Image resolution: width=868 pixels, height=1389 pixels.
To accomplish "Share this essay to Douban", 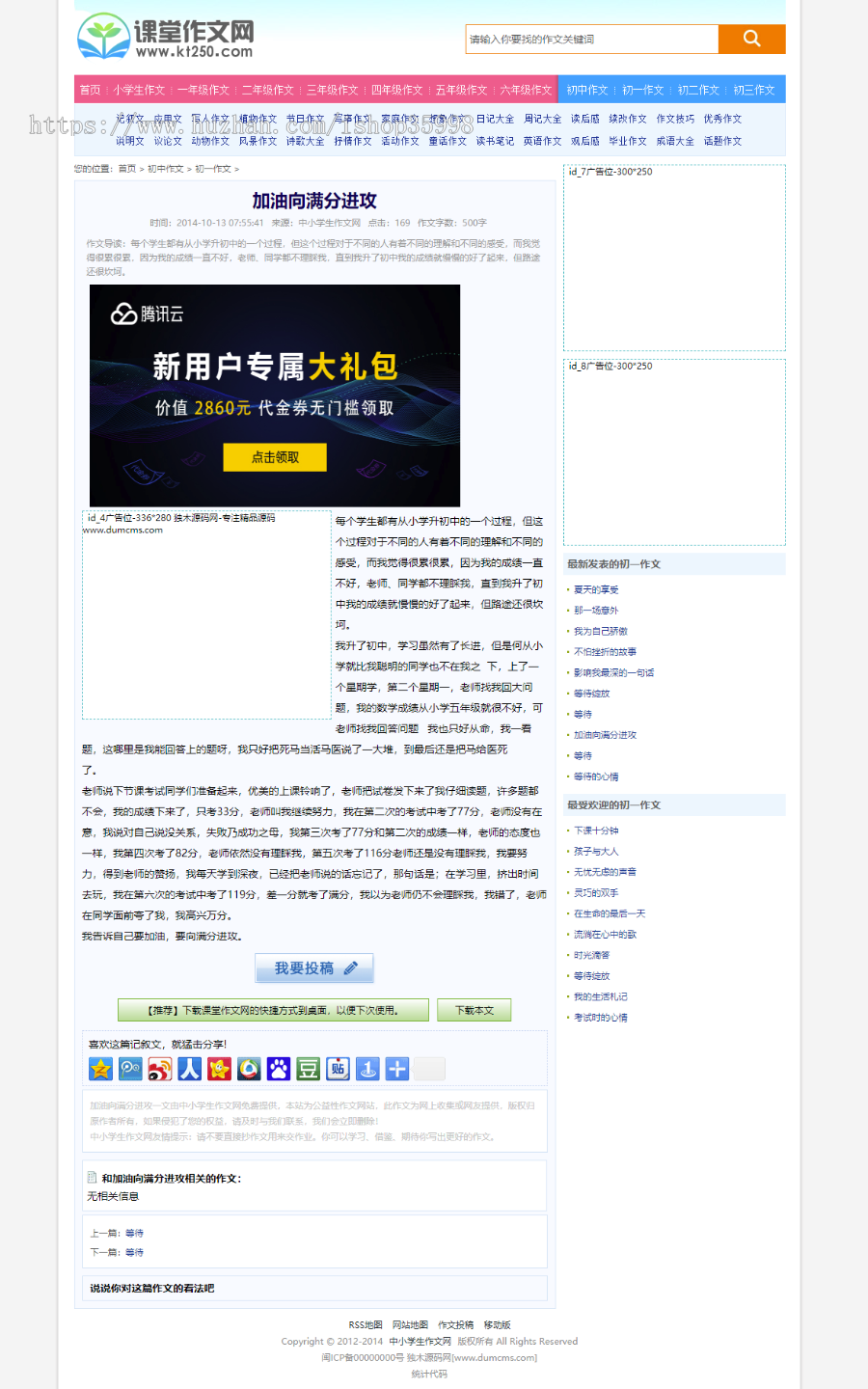I will 308,1069.
